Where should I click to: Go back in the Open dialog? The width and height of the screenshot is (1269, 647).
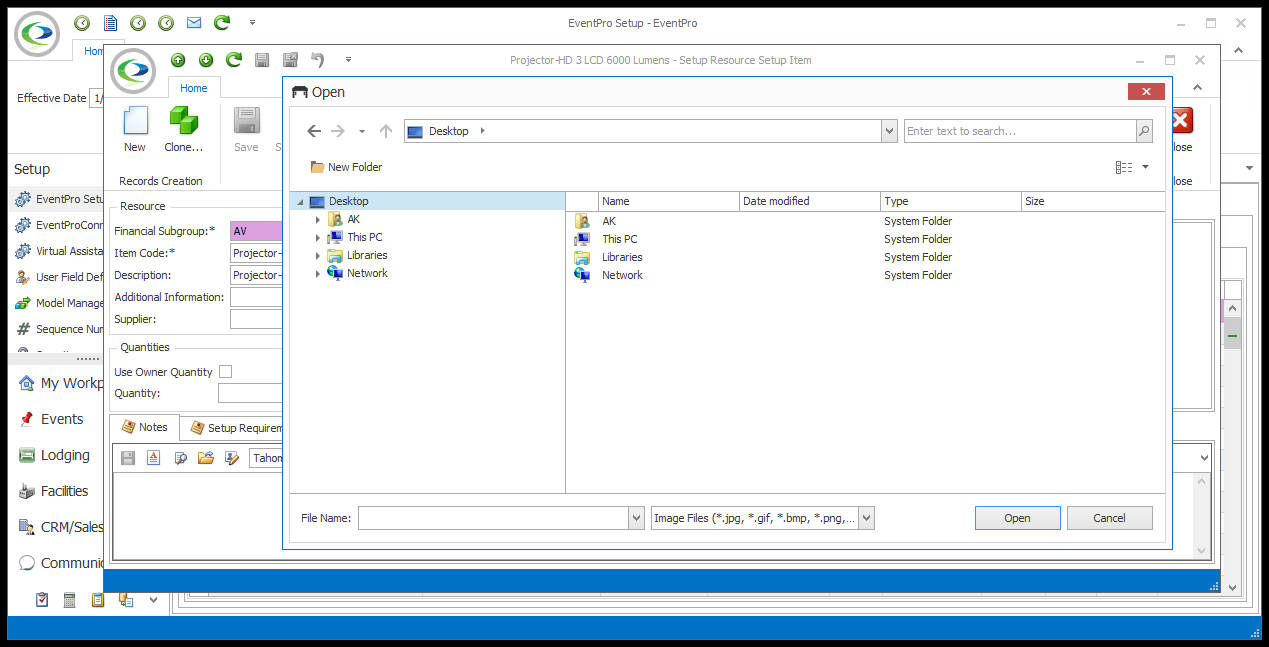coord(314,131)
